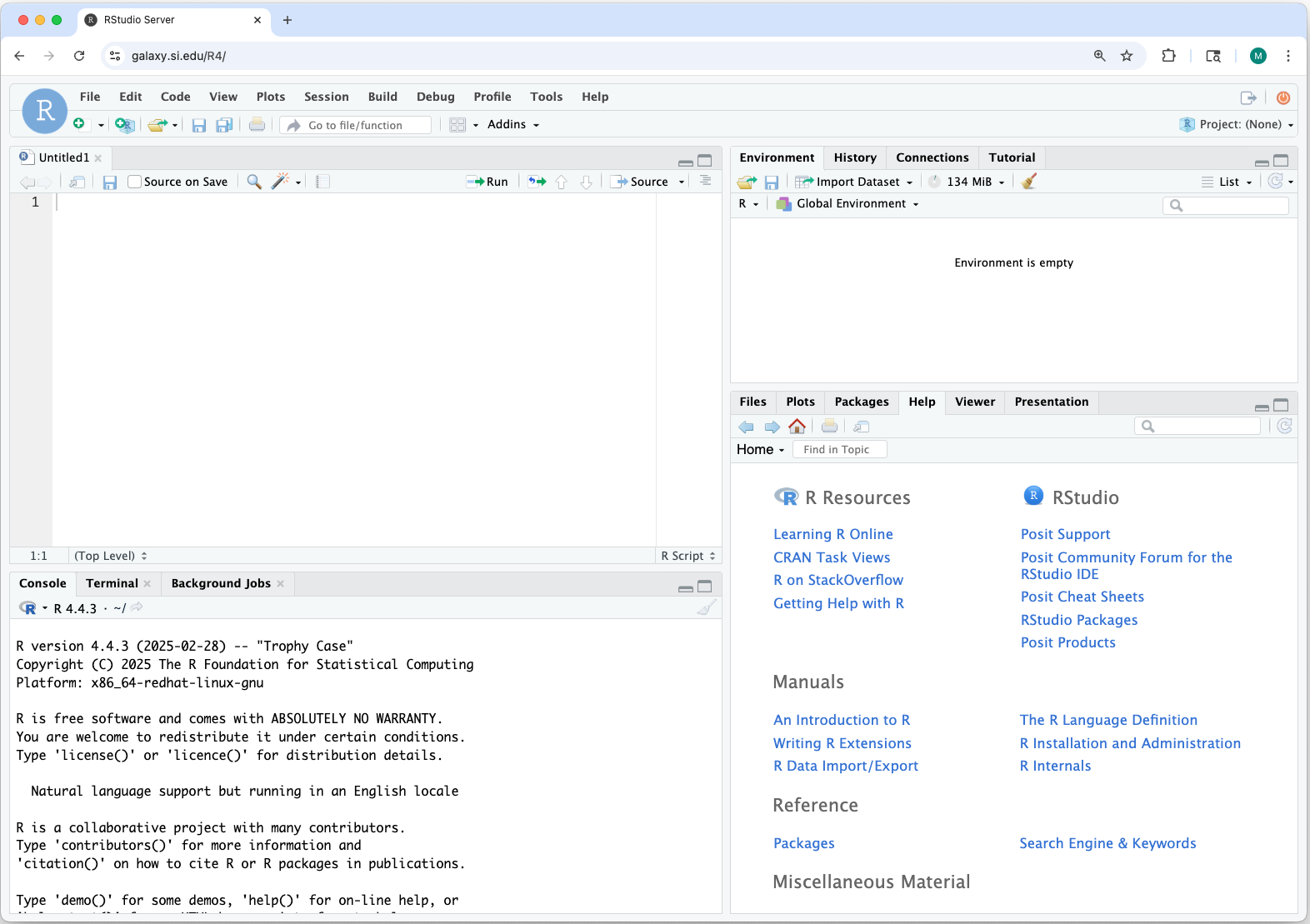Open the New File dropdown arrow
This screenshot has width=1310, height=924.
tap(101, 125)
